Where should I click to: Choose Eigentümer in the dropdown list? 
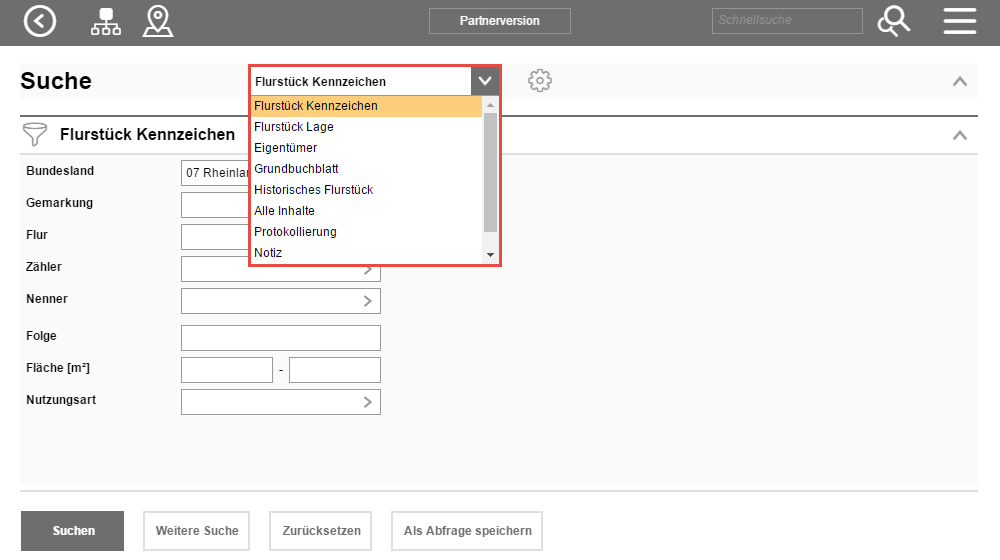point(286,148)
